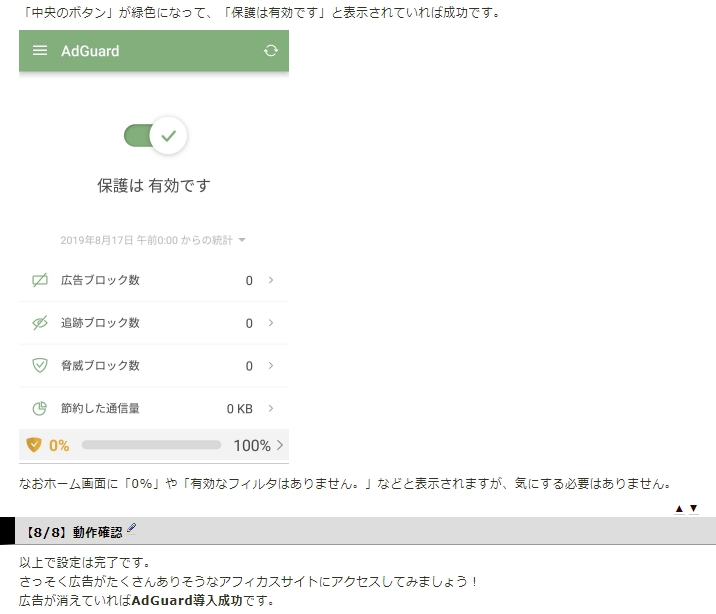
Task: Click the 追跡ブロック数 crossed-eye icon
Action: click(40, 323)
